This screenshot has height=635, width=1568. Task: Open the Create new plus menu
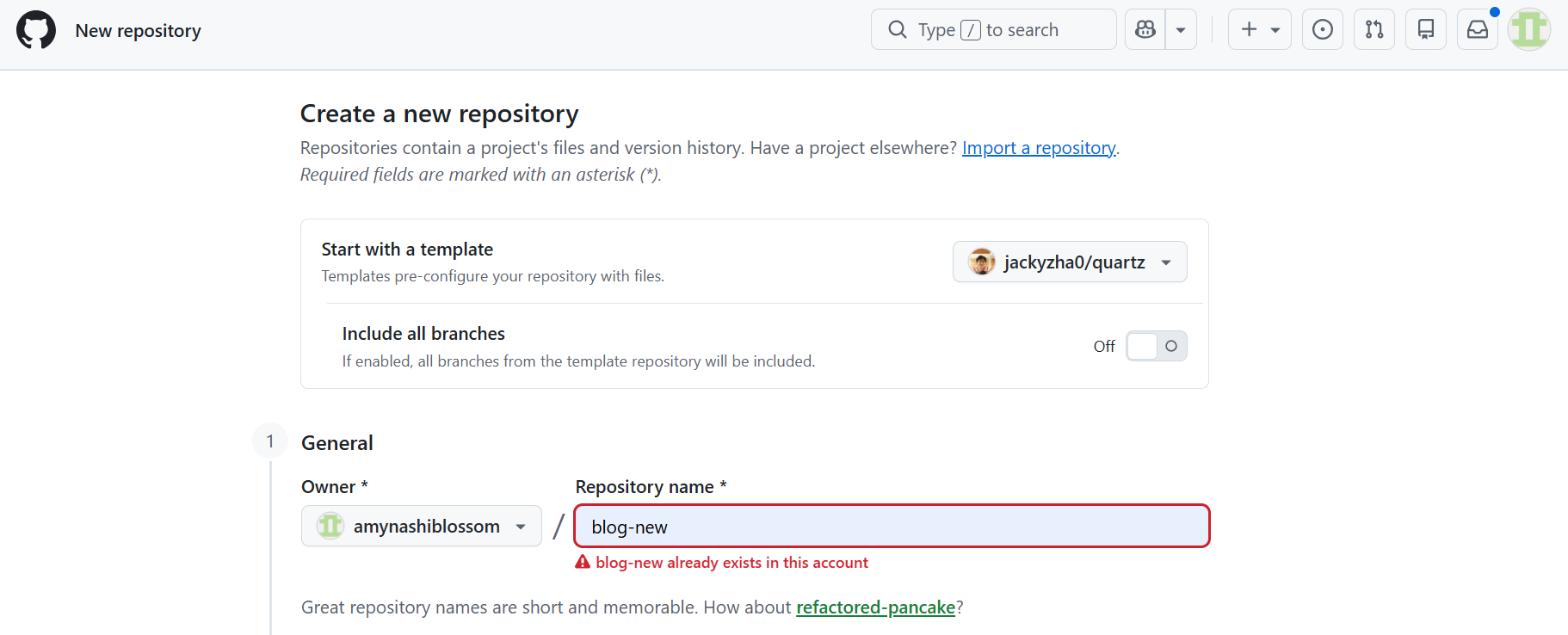tap(1260, 30)
